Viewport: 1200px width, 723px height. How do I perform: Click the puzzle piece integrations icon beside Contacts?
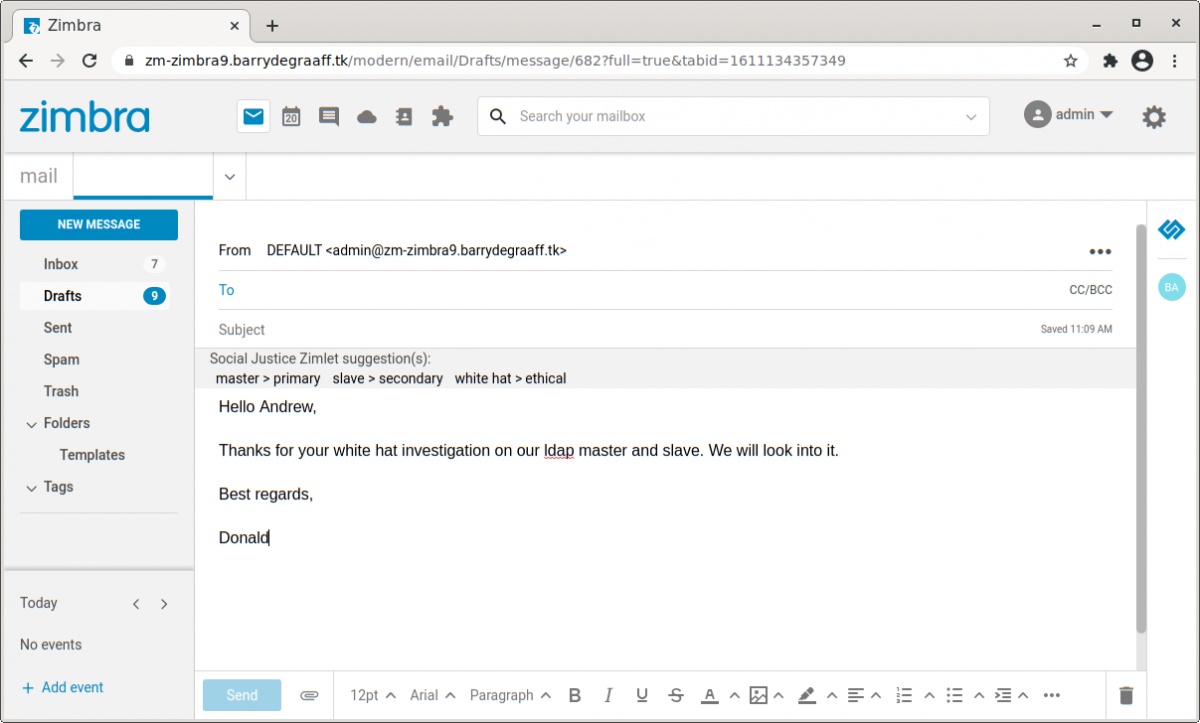(x=442, y=117)
